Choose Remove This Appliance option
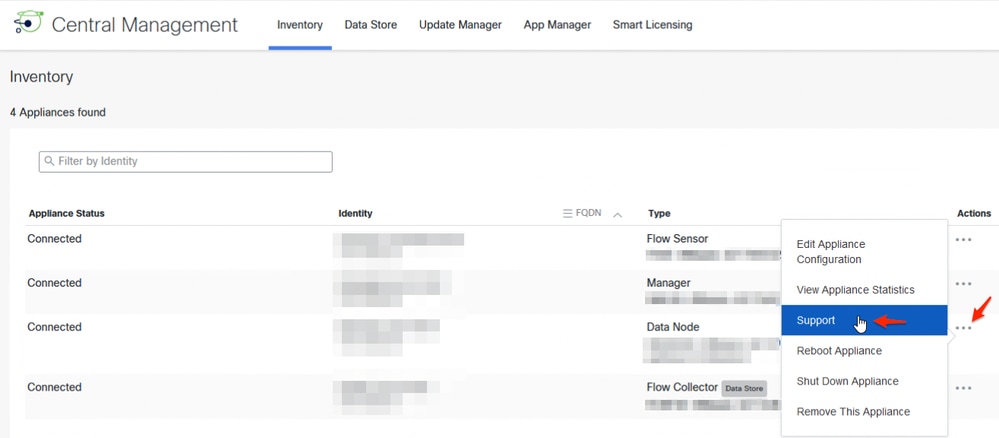The height and width of the screenshot is (438, 999). pos(864,412)
